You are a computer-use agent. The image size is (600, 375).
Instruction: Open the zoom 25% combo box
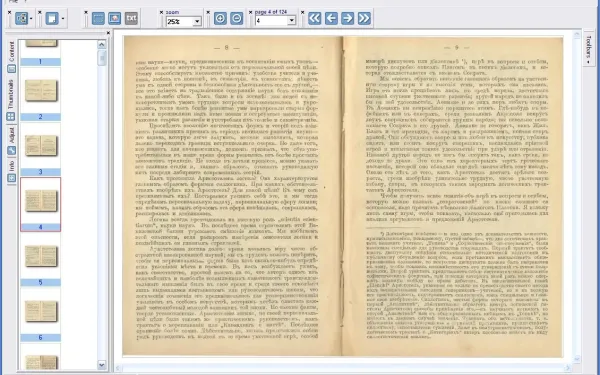(184, 21)
